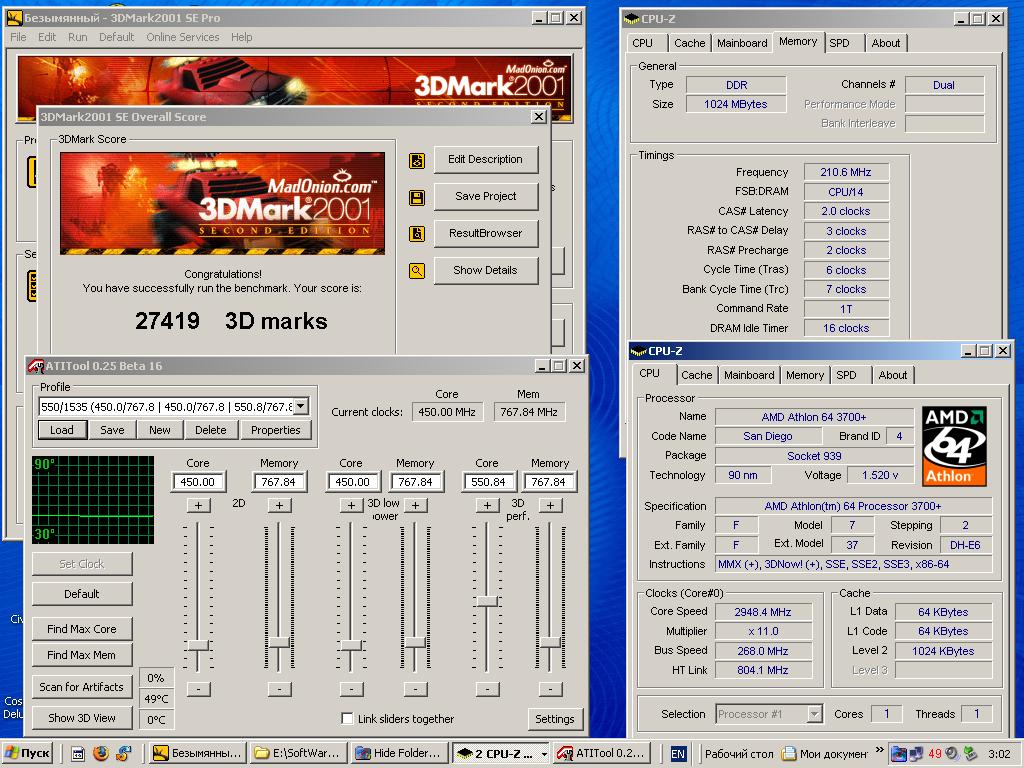Click the 3D perf Core 550.84 field
1024x768 pixels.
488,482
